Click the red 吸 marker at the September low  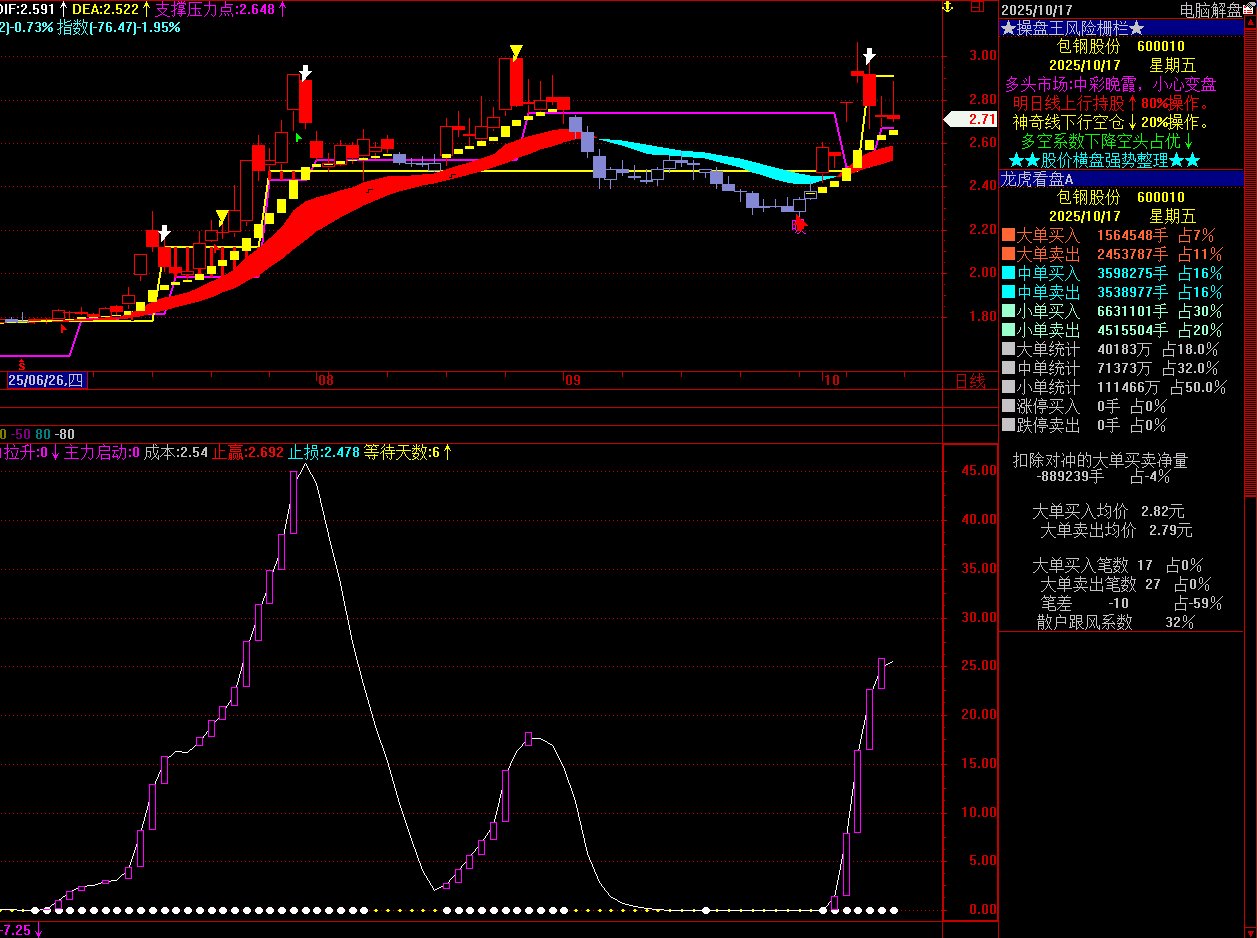[798, 225]
